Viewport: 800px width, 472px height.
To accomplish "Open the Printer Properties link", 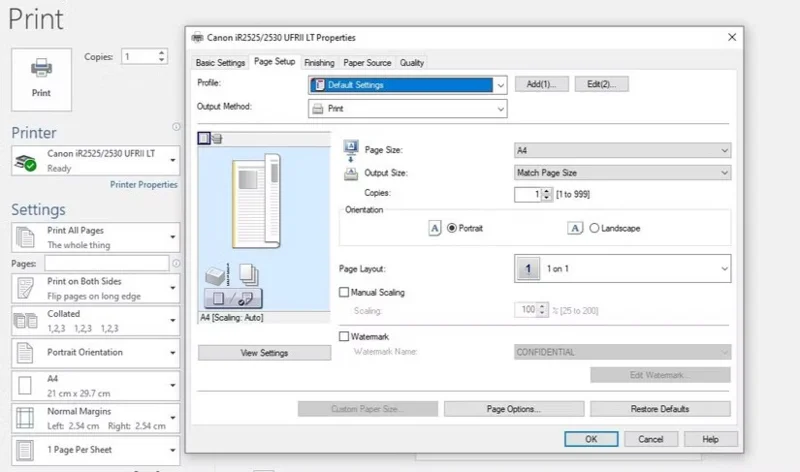I will coord(144,185).
